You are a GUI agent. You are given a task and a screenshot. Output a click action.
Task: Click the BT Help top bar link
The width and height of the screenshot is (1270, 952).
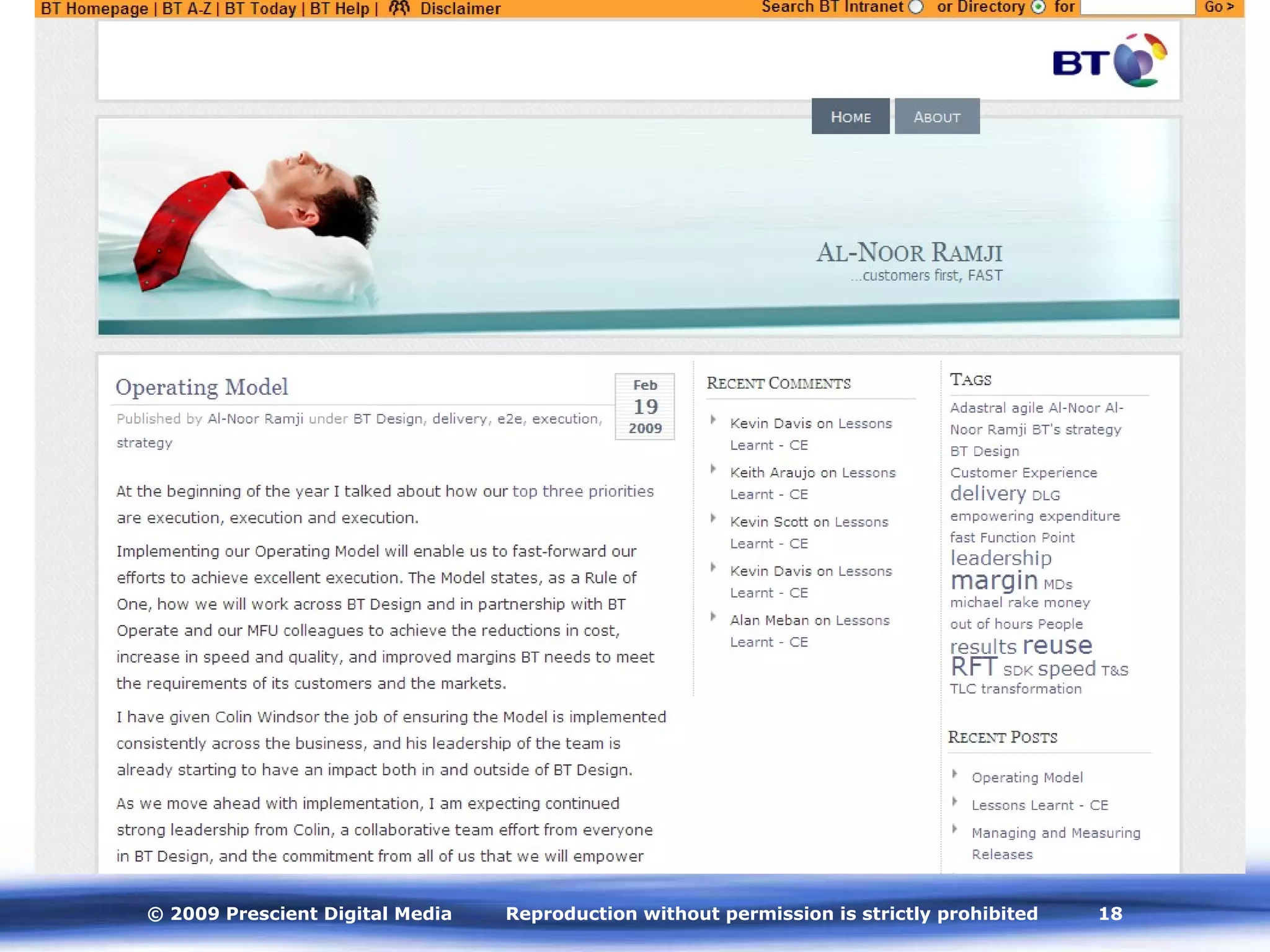click(x=339, y=9)
